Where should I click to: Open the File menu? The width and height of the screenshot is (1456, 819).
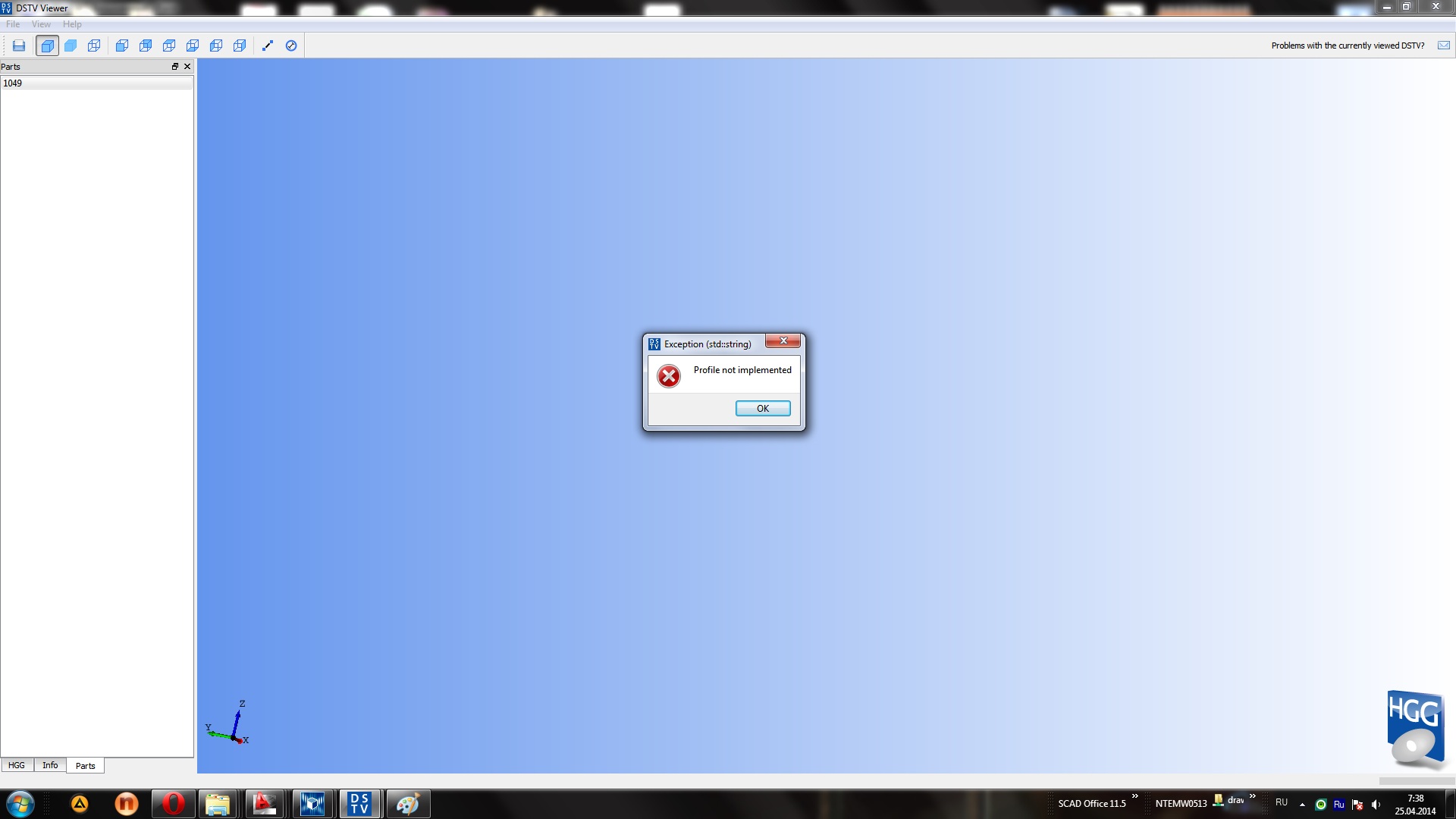click(x=13, y=24)
